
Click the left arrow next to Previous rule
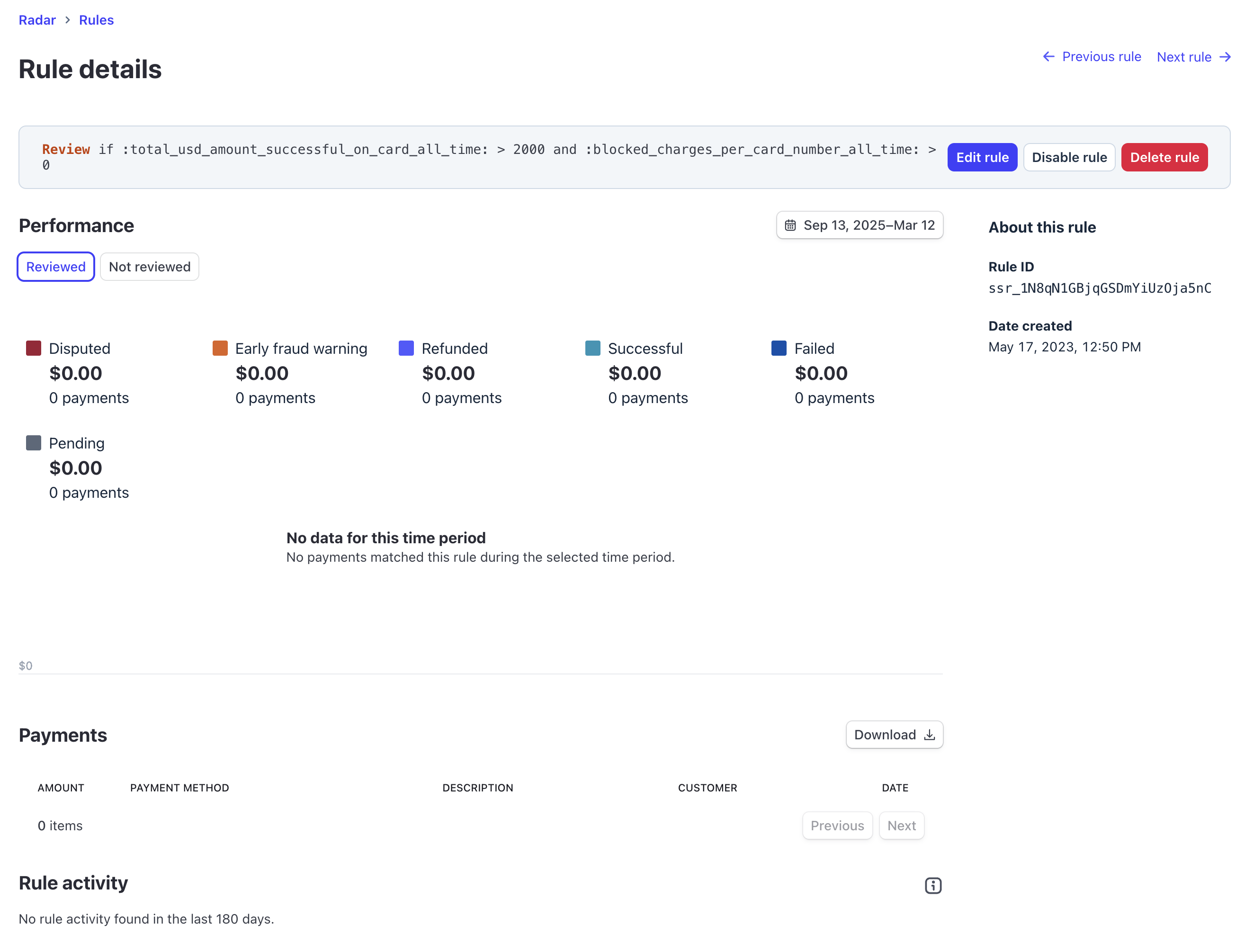pos(1049,56)
